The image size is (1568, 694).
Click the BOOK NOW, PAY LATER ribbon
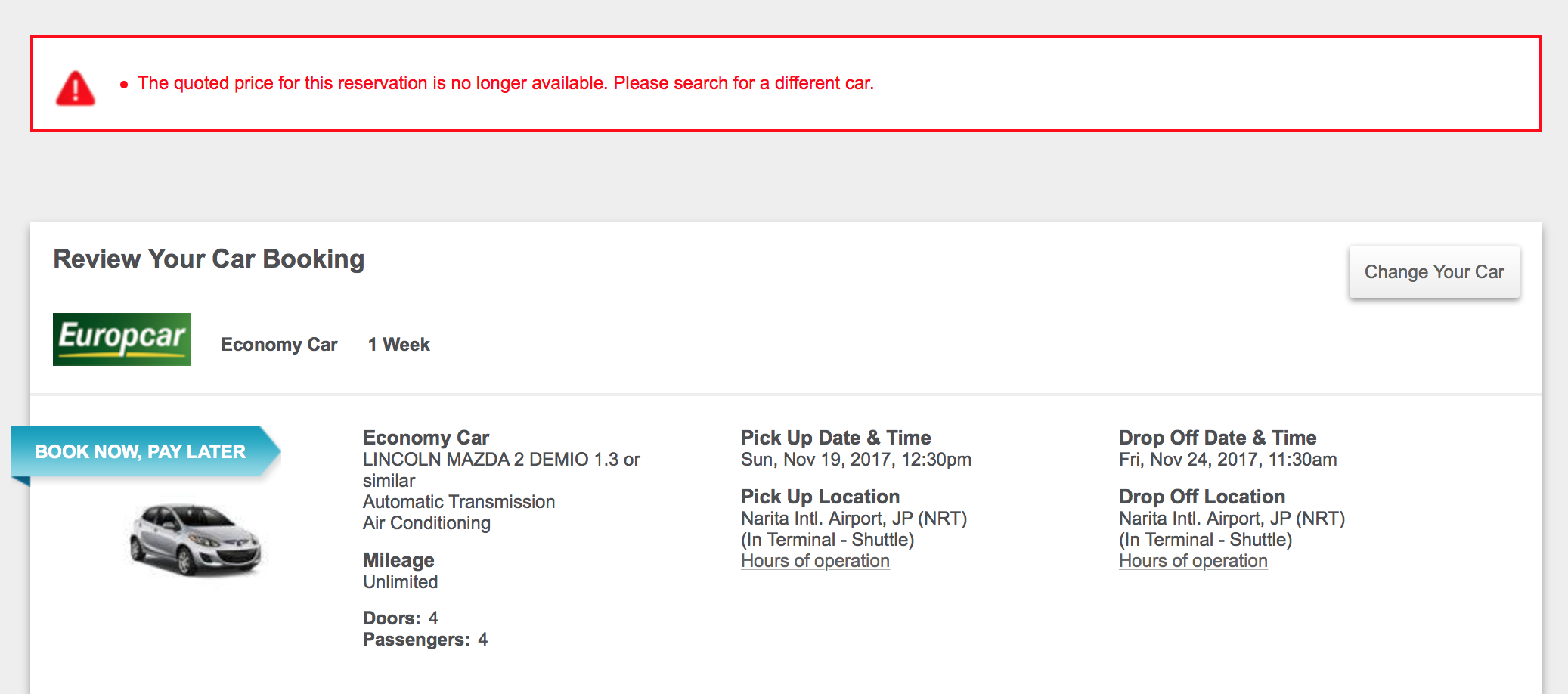point(140,451)
